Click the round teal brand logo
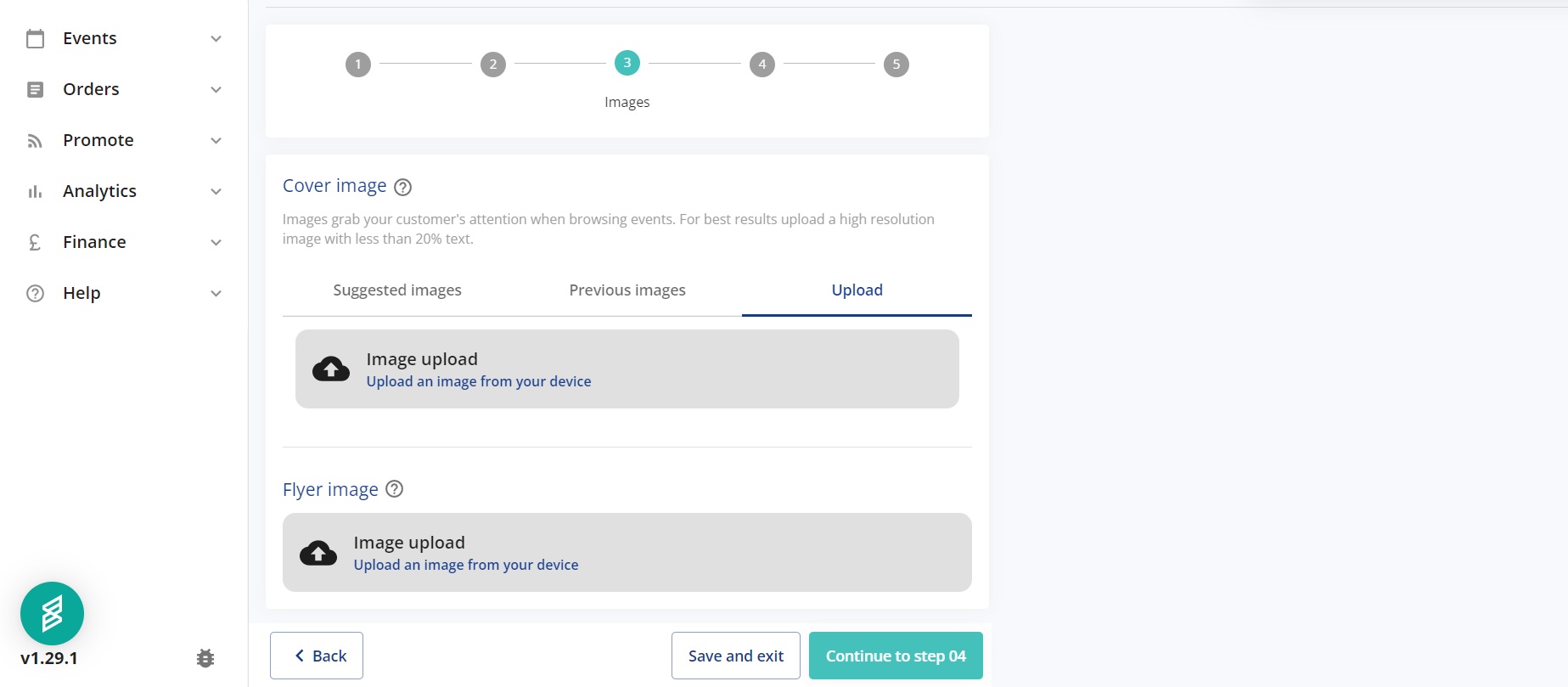Image resolution: width=1568 pixels, height=687 pixels. 52,613
